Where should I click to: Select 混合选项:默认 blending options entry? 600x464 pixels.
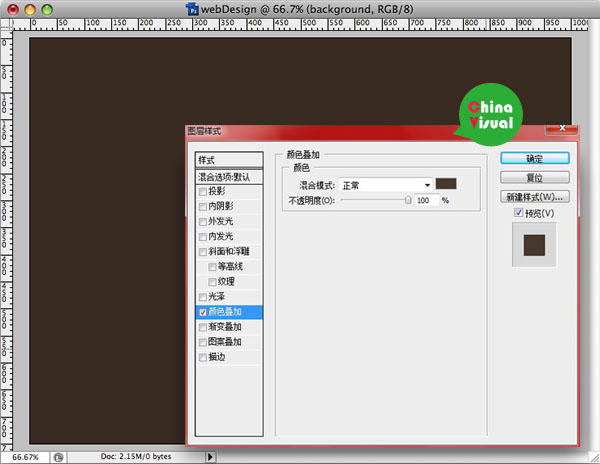point(229,177)
